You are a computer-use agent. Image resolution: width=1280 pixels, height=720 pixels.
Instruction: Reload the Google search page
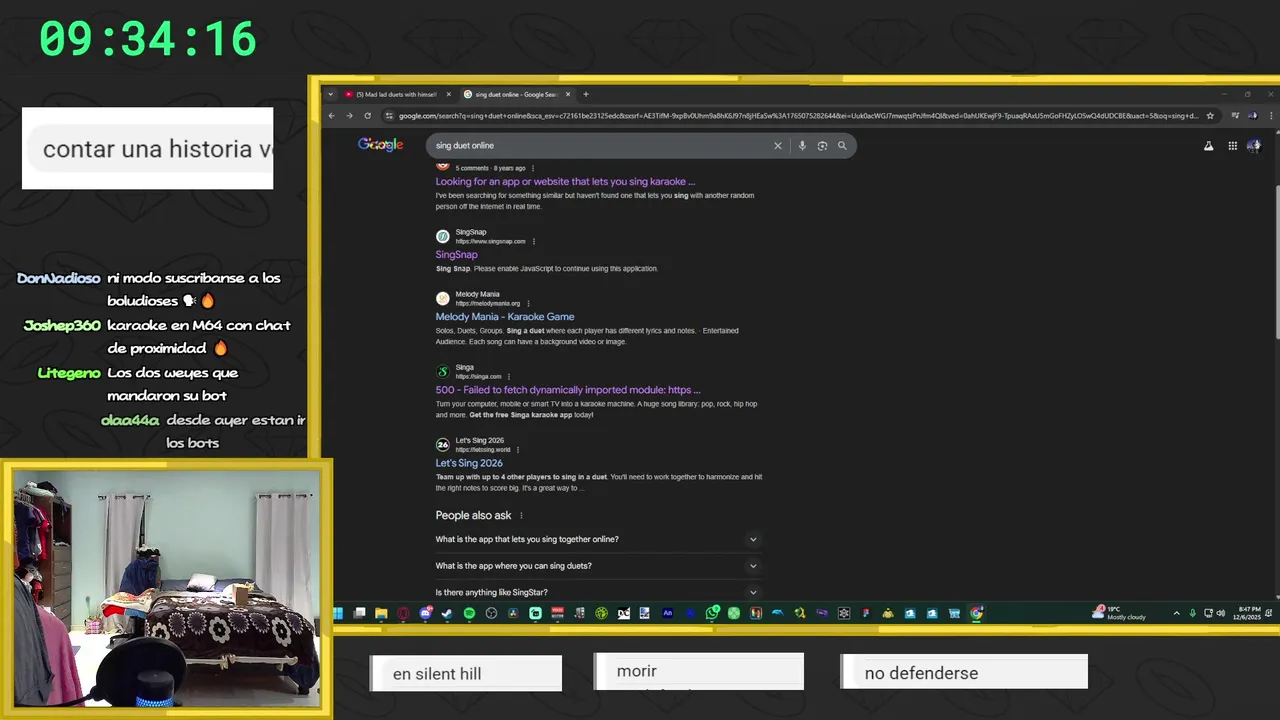(x=367, y=116)
